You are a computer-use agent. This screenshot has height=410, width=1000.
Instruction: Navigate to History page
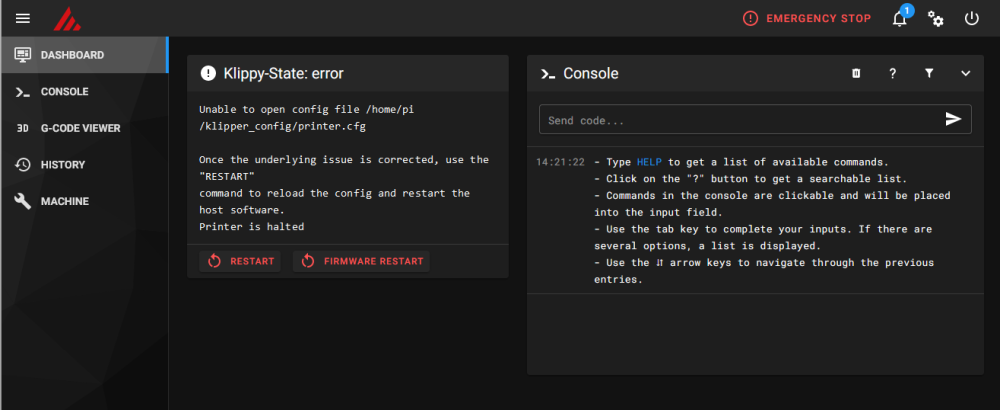pos(62,164)
